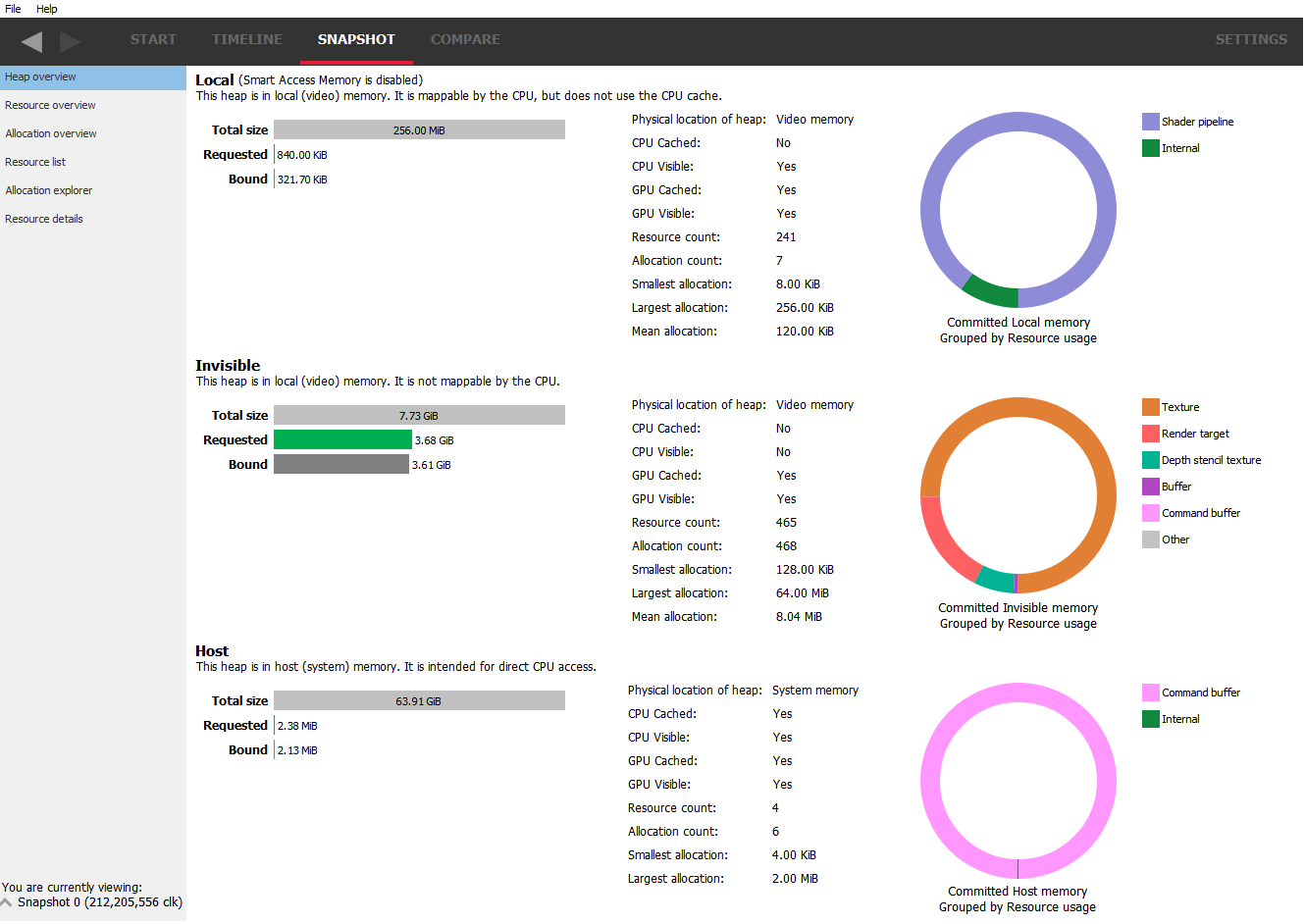The width and height of the screenshot is (1305, 924).
Task: Switch to the COMPARE tab
Action: (x=465, y=39)
